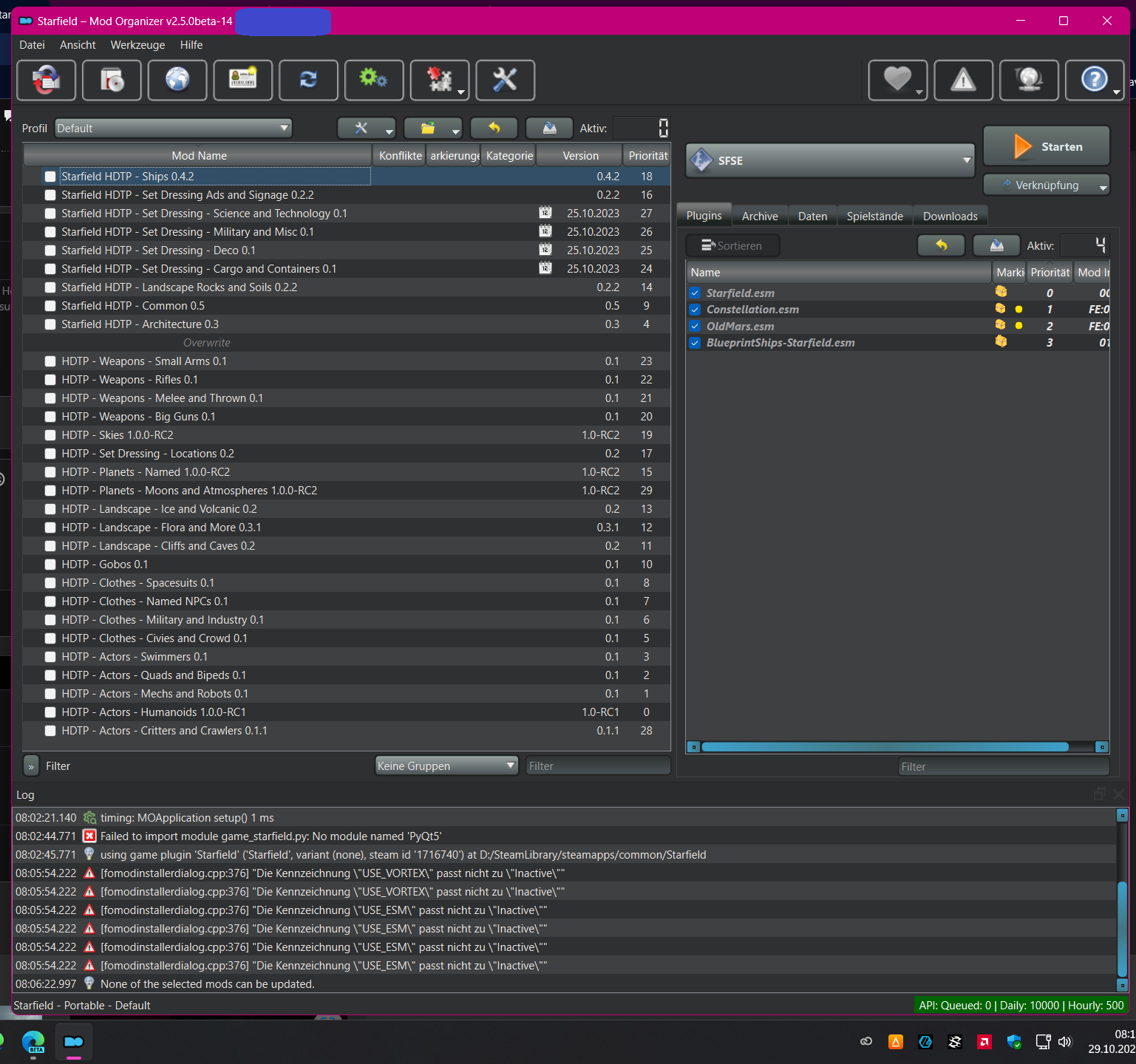The height and width of the screenshot is (1064, 1136).
Task: Open the Nexus browser globe icon
Action: tap(177, 81)
